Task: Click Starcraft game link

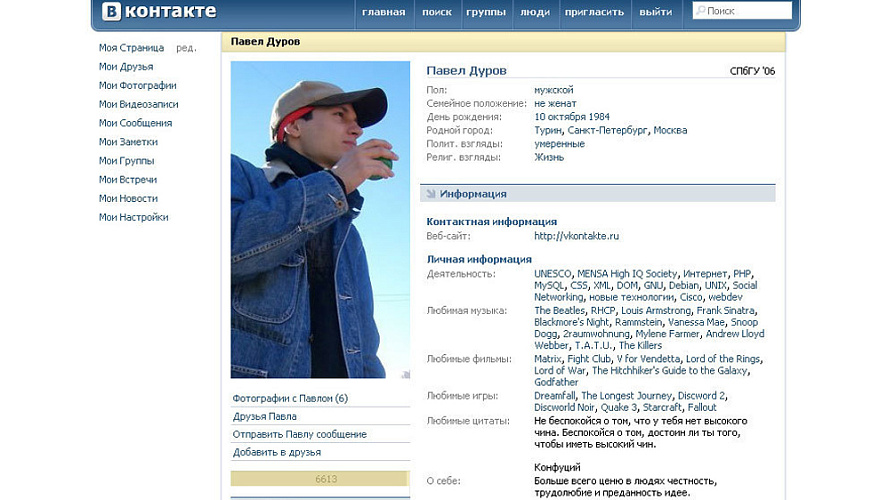Action: [x=662, y=407]
